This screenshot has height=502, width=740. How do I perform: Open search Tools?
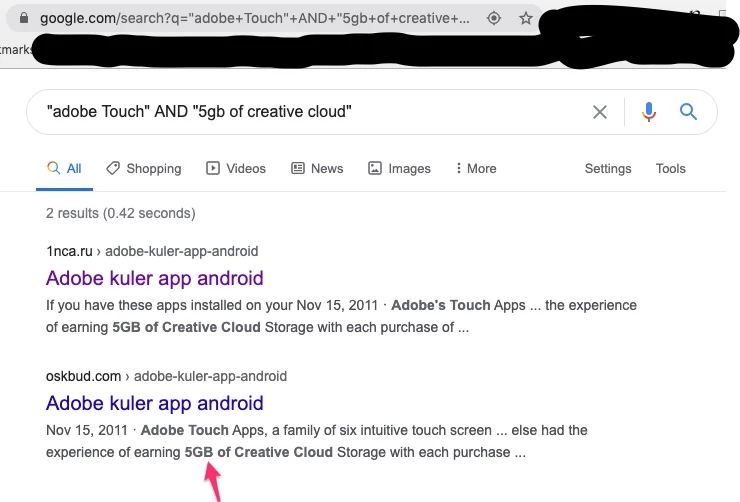(671, 168)
